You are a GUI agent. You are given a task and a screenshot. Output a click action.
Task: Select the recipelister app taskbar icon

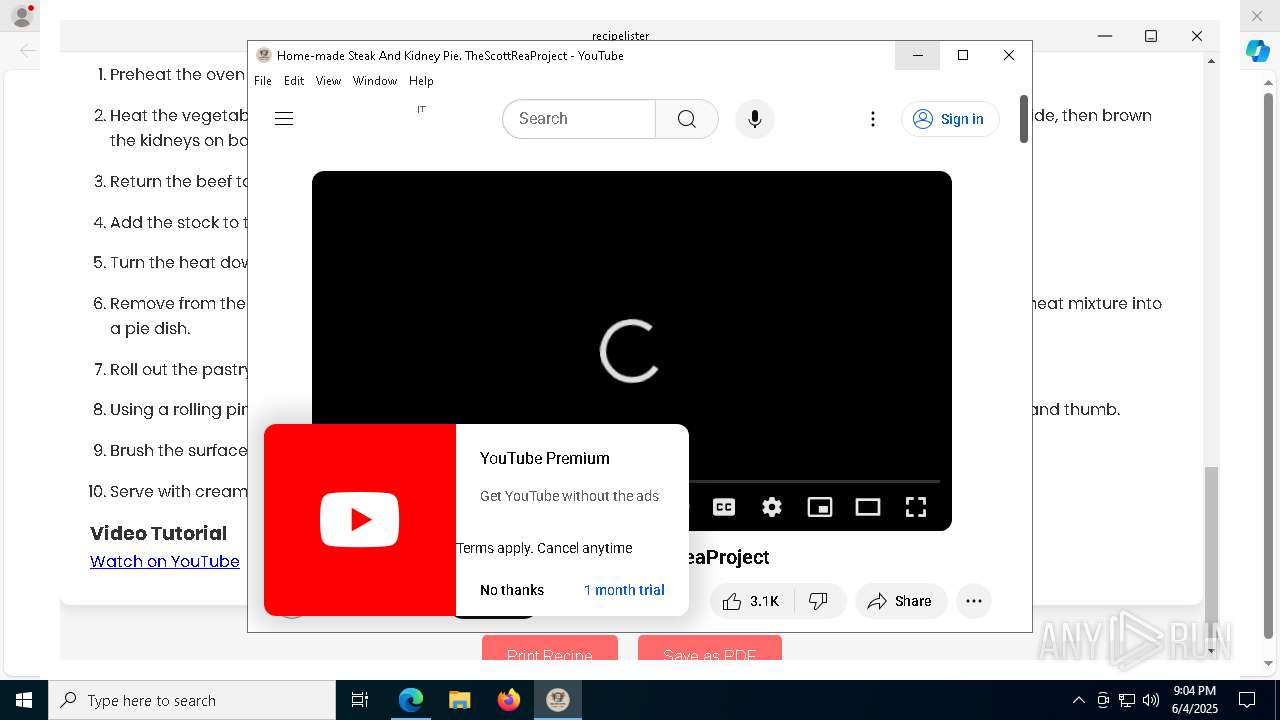pos(558,700)
